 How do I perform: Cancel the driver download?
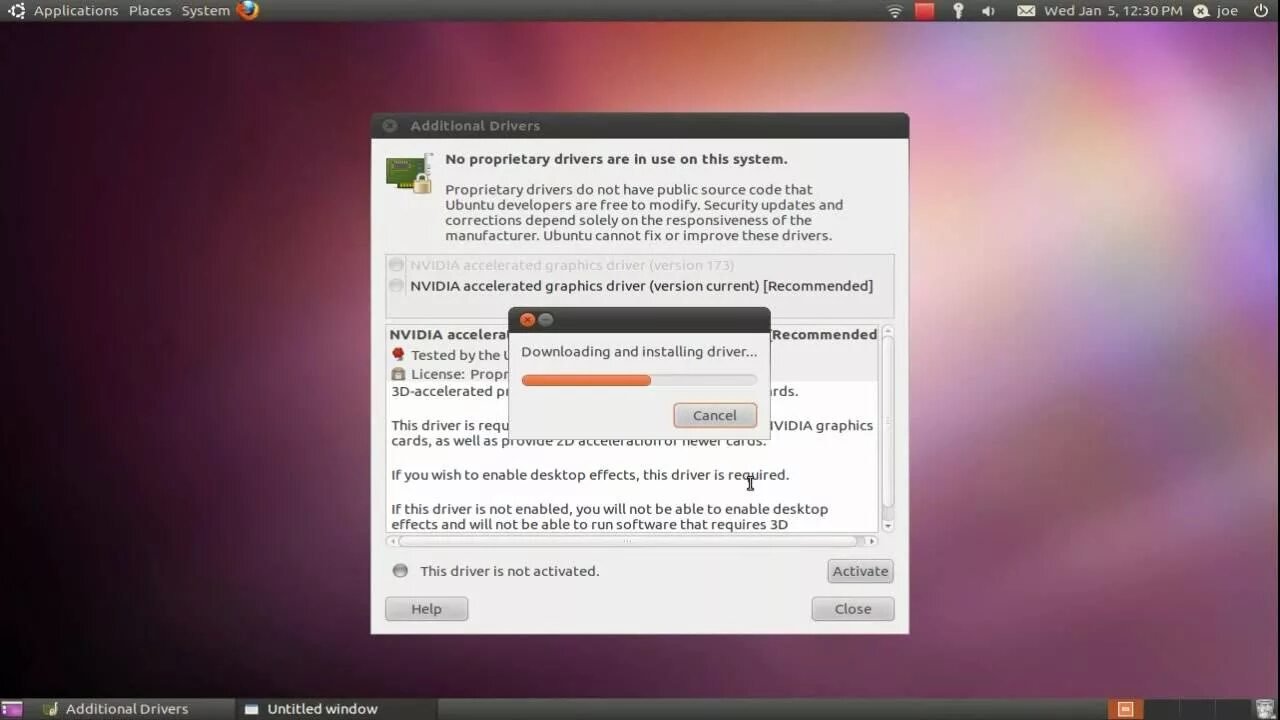point(715,415)
